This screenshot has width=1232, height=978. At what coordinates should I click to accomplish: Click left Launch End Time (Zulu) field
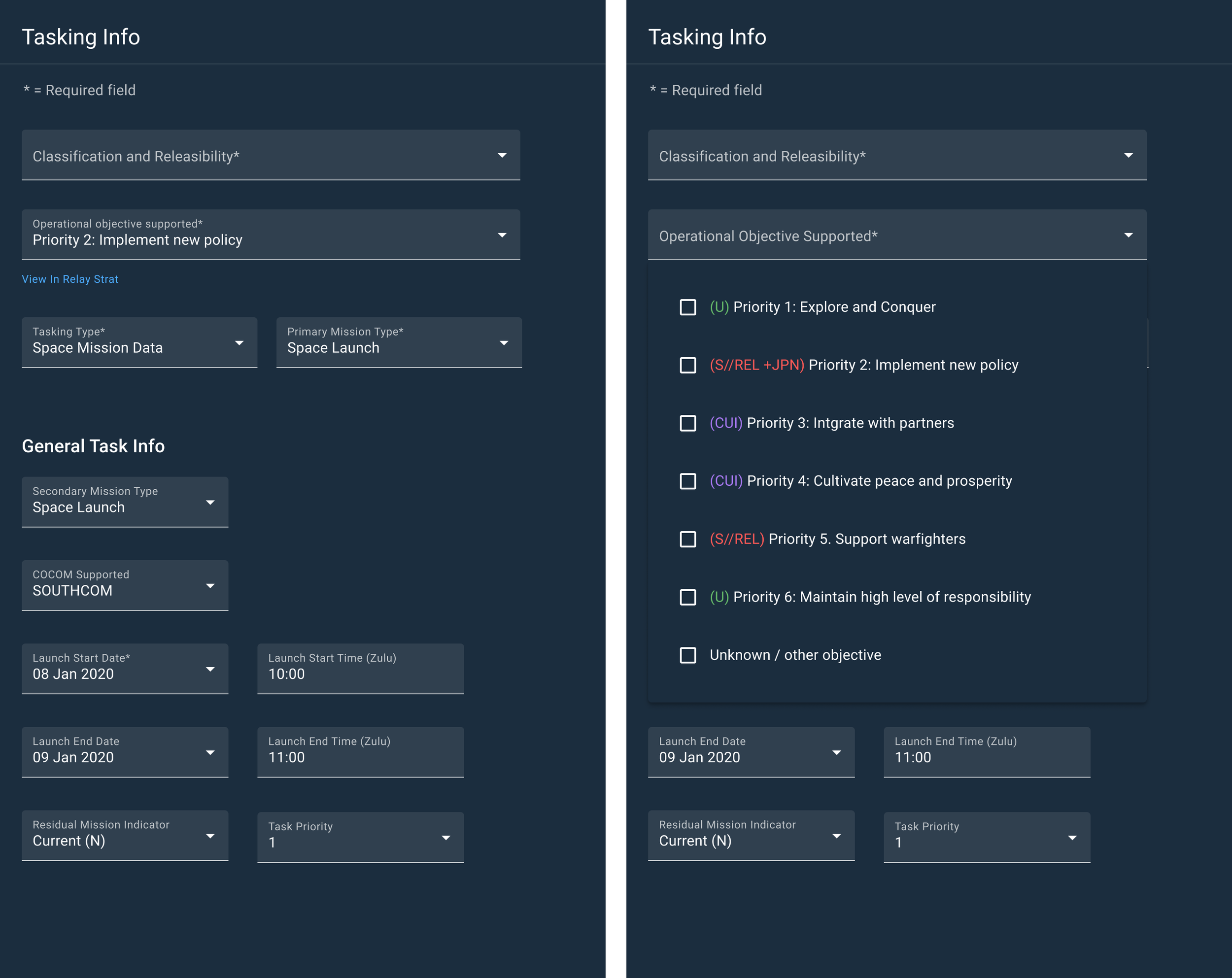tap(360, 752)
